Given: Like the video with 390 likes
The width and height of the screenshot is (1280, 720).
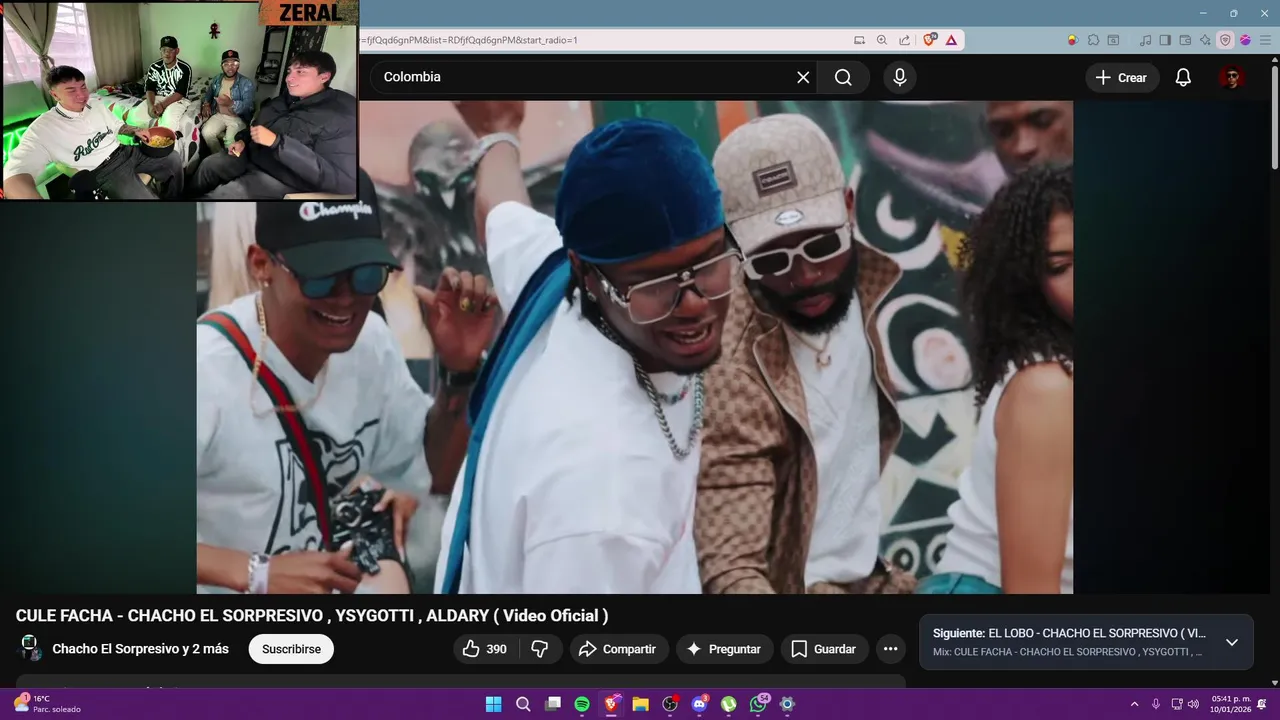Looking at the screenshot, I should (484, 649).
